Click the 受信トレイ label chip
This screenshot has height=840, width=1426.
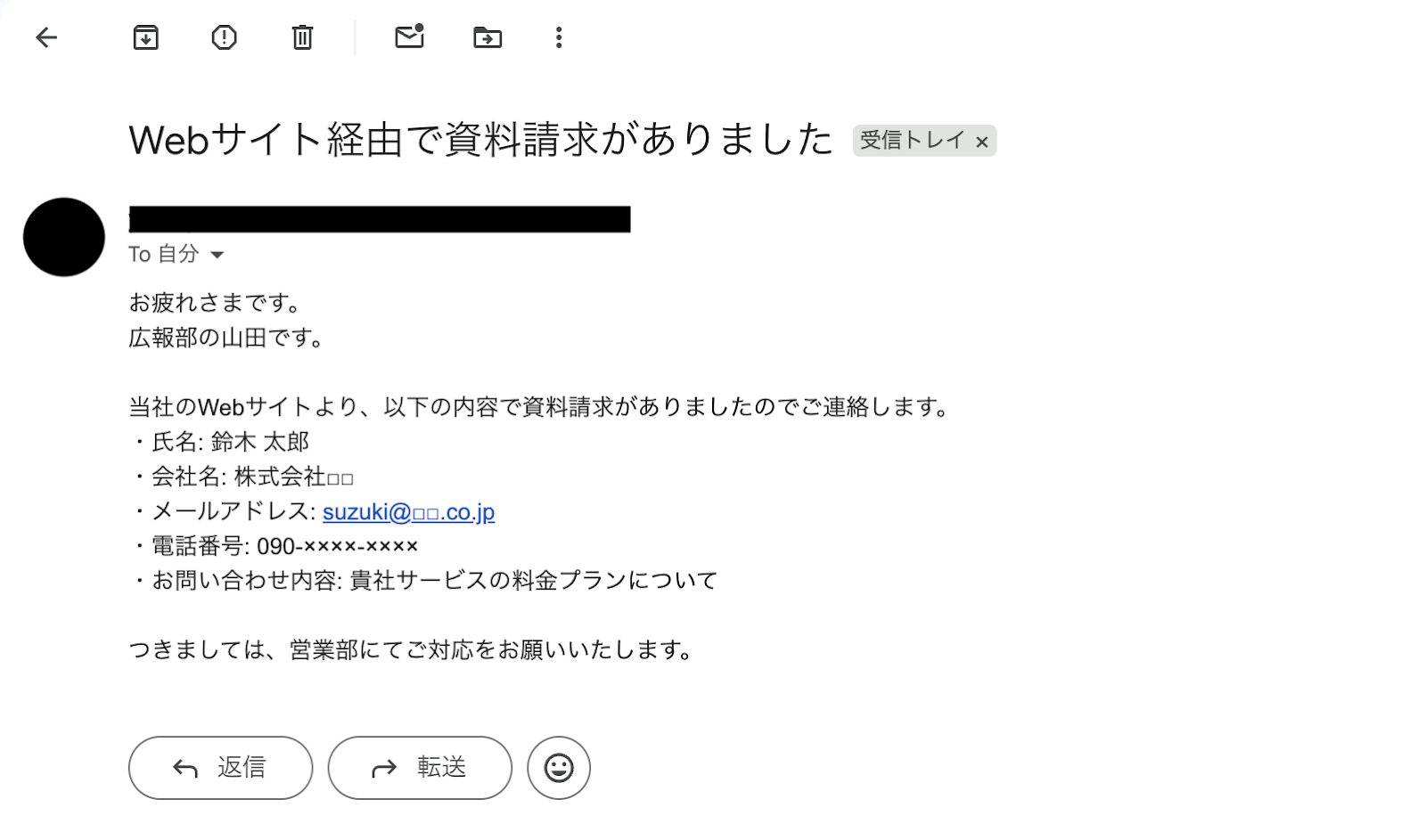click(912, 141)
